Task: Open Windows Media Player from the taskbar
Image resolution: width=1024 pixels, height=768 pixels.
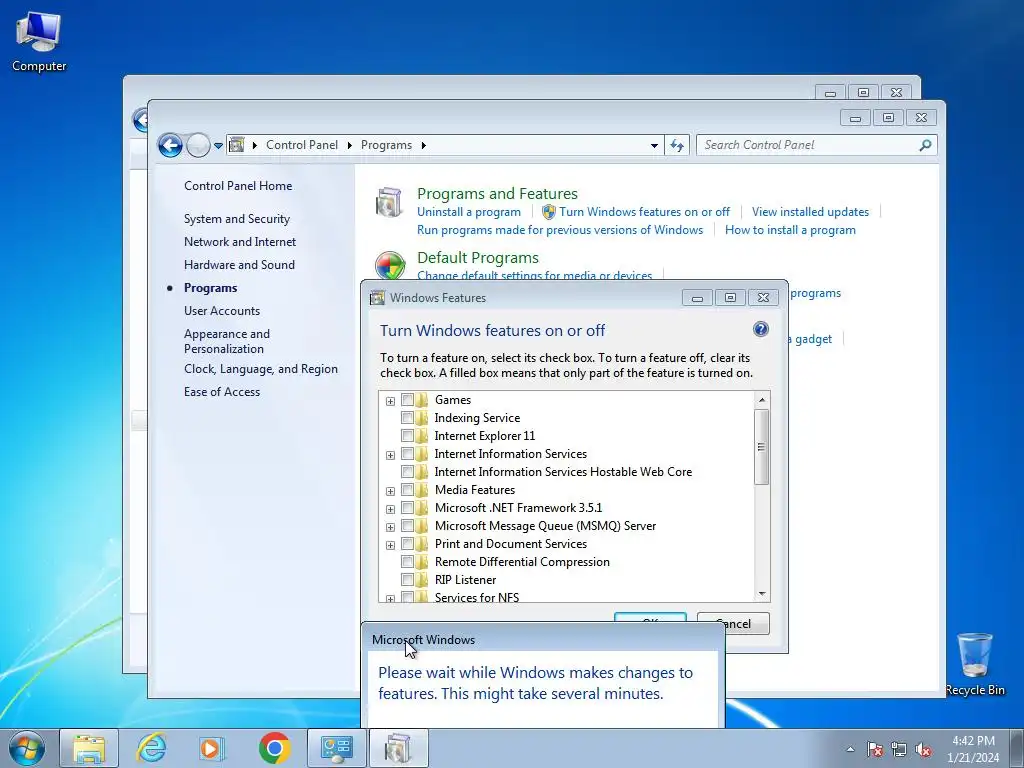Action: [x=212, y=748]
